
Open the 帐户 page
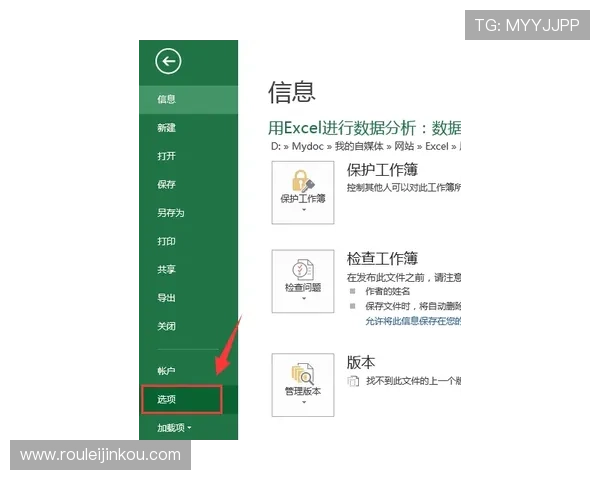tap(188, 371)
